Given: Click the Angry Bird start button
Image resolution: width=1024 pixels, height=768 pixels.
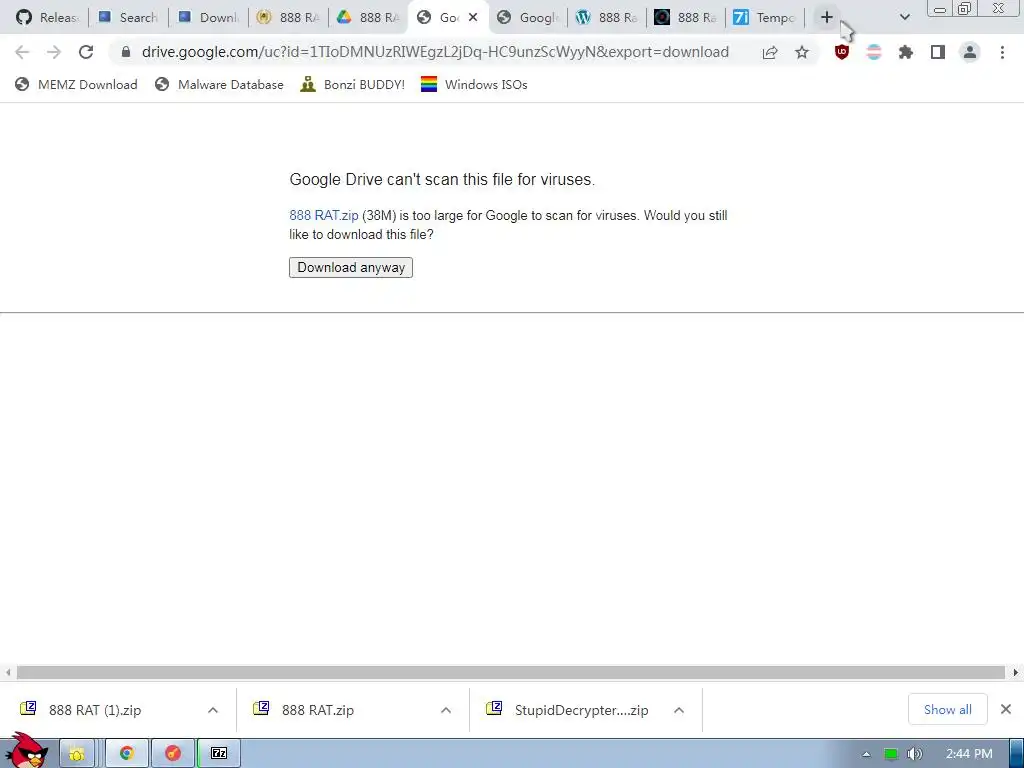Looking at the screenshot, I should (x=26, y=751).
